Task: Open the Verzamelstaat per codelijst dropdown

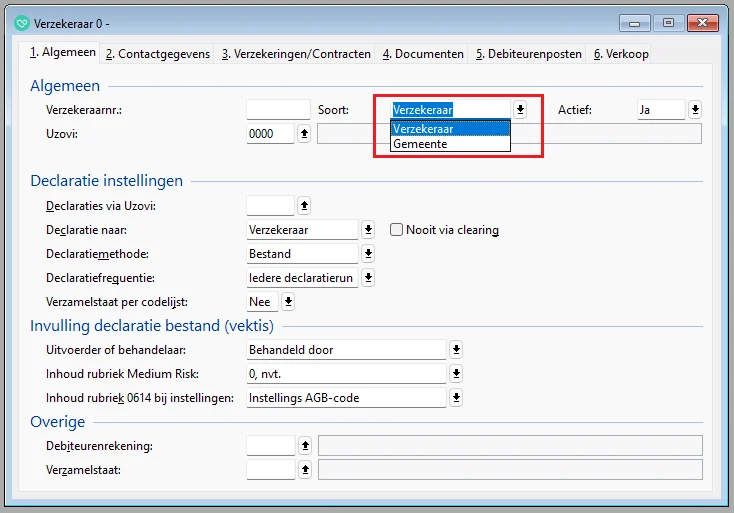Action: tap(288, 302)
